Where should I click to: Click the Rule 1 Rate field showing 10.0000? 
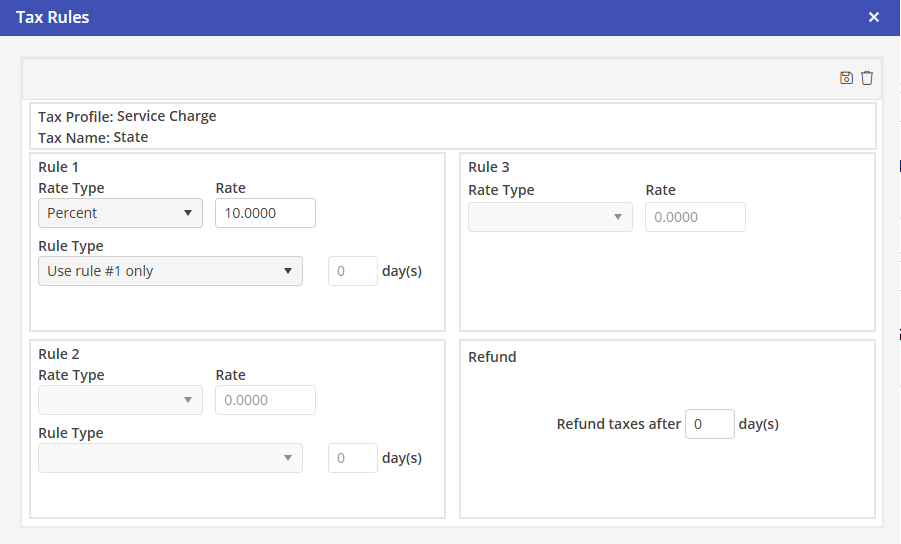[265, 213]
